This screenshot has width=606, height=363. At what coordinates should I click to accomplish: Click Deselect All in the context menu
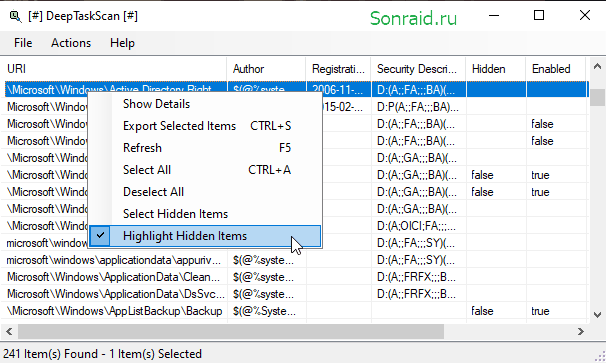(x=205, y=192)
